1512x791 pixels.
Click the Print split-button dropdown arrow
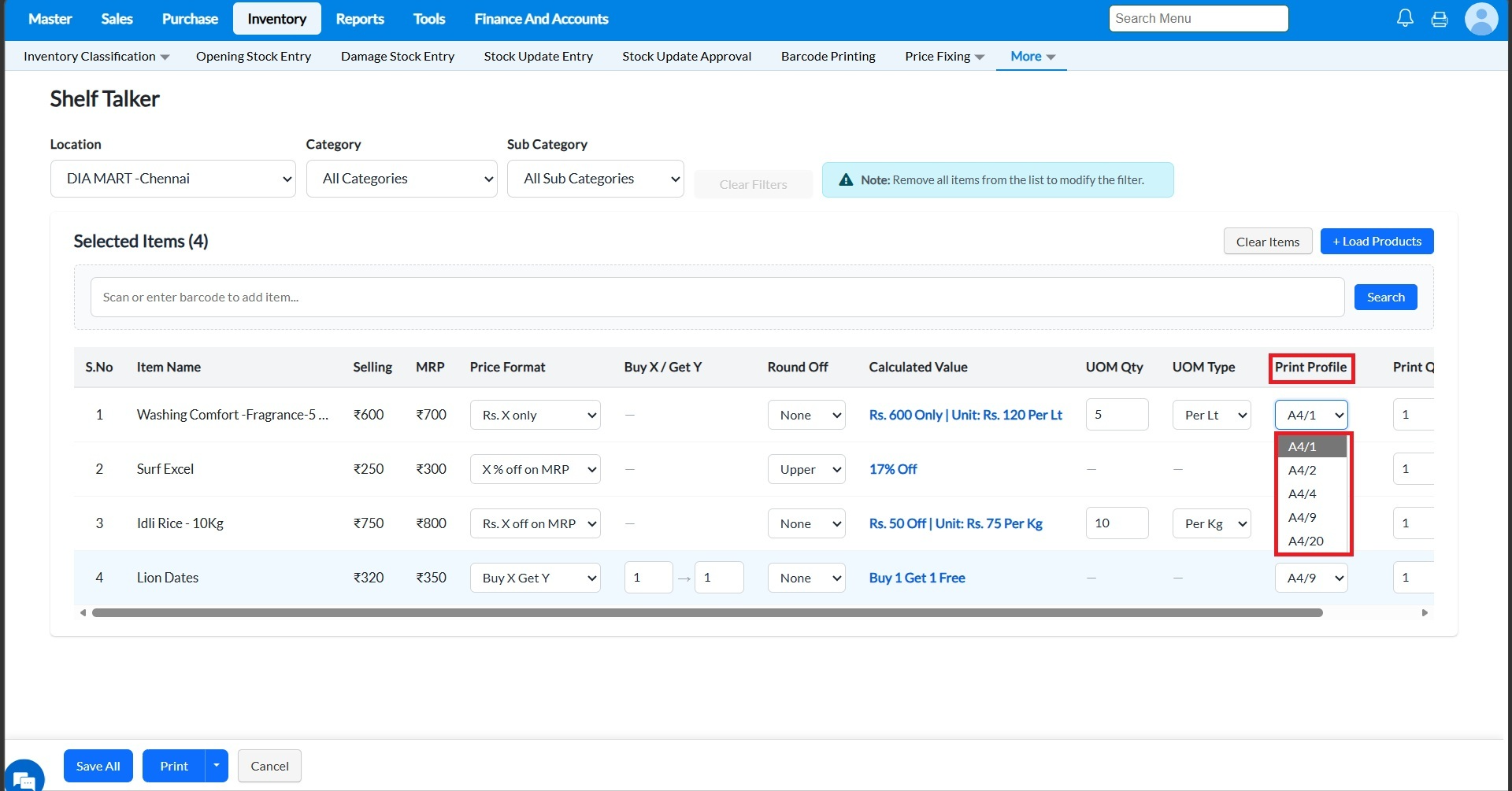(217, 766)
